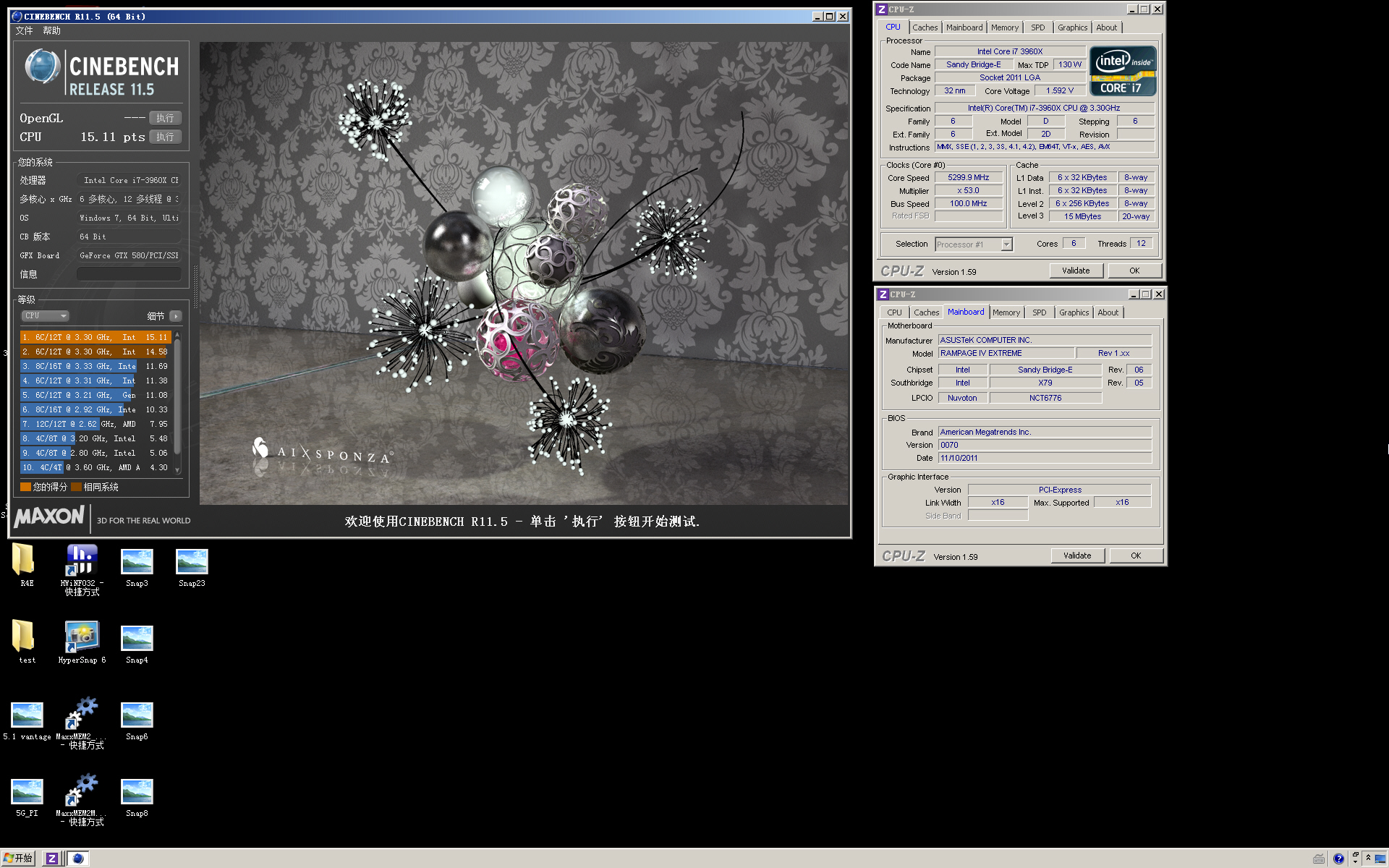
Task: Switch to Memory tab in lower CPU-Z
Action: pos(1006,312)
